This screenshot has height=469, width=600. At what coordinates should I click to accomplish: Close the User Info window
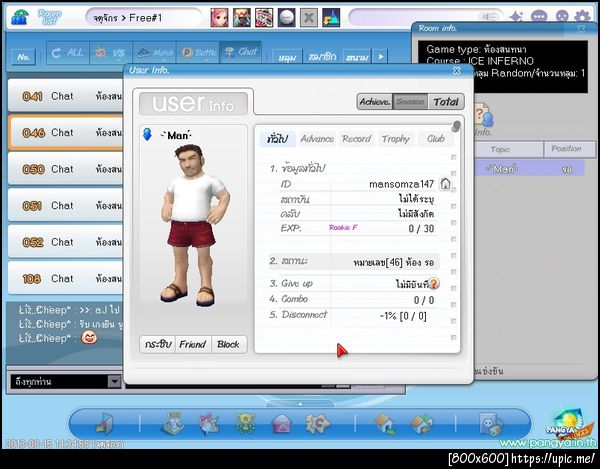pos(457,70)
